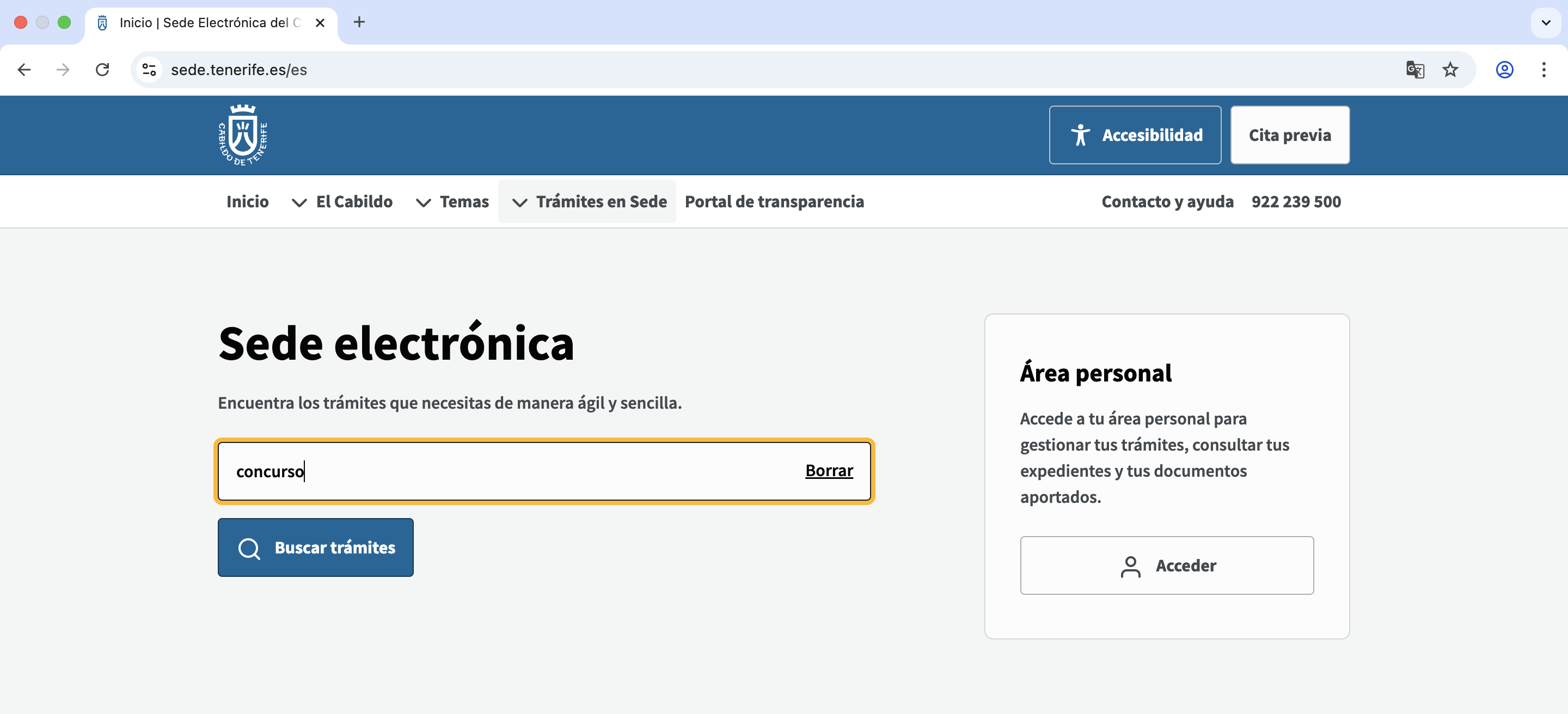Click the Cabildo de Tenerife logo
Image resolution: width=1568 pixels, height=714 pixels.
click(x=243, y=135)
